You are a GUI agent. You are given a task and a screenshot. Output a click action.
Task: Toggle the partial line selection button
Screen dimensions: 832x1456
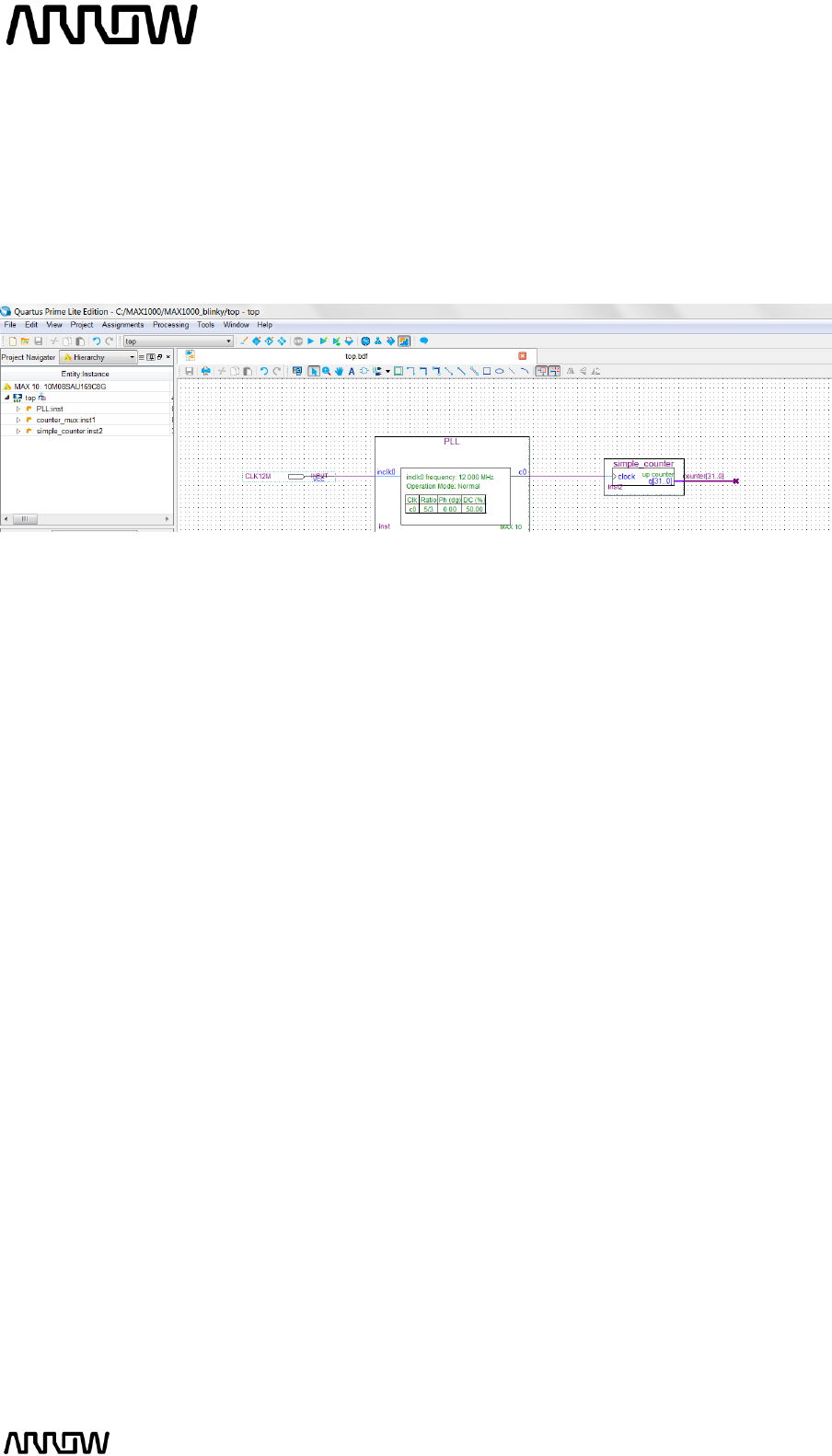click(554, 371)
